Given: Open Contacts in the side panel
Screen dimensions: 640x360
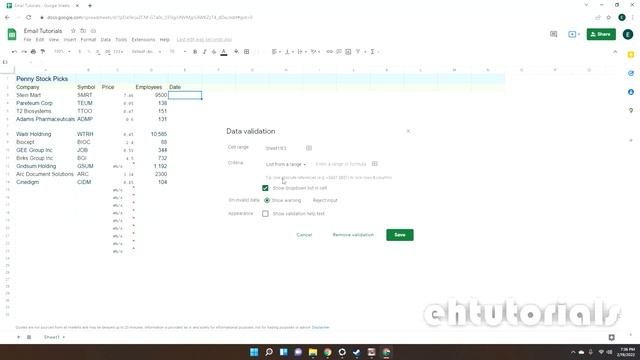Looking at the screenshot, I should [631, 92].
